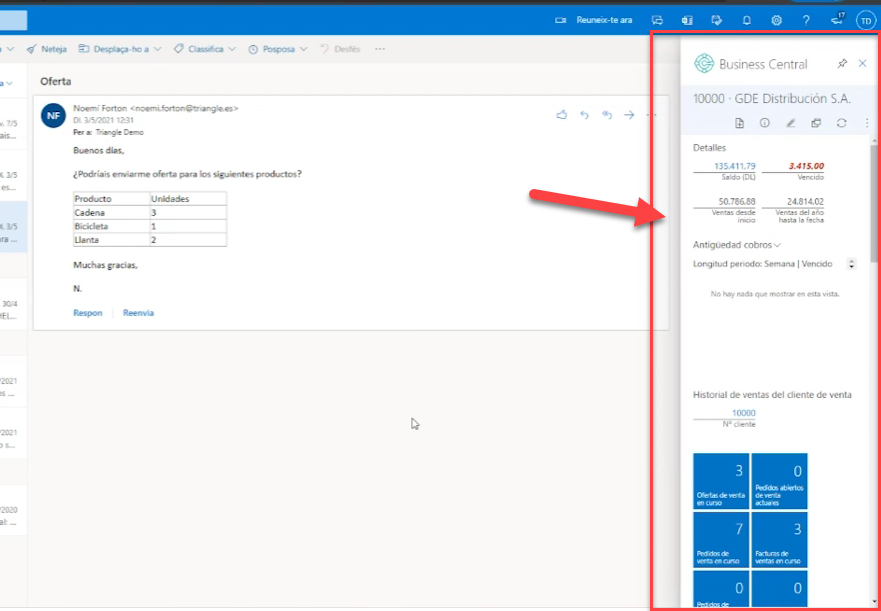This screenshot has width=881, height=611.
Task: Click Reuneix-te ara in the header
Action: pos(595,20)
